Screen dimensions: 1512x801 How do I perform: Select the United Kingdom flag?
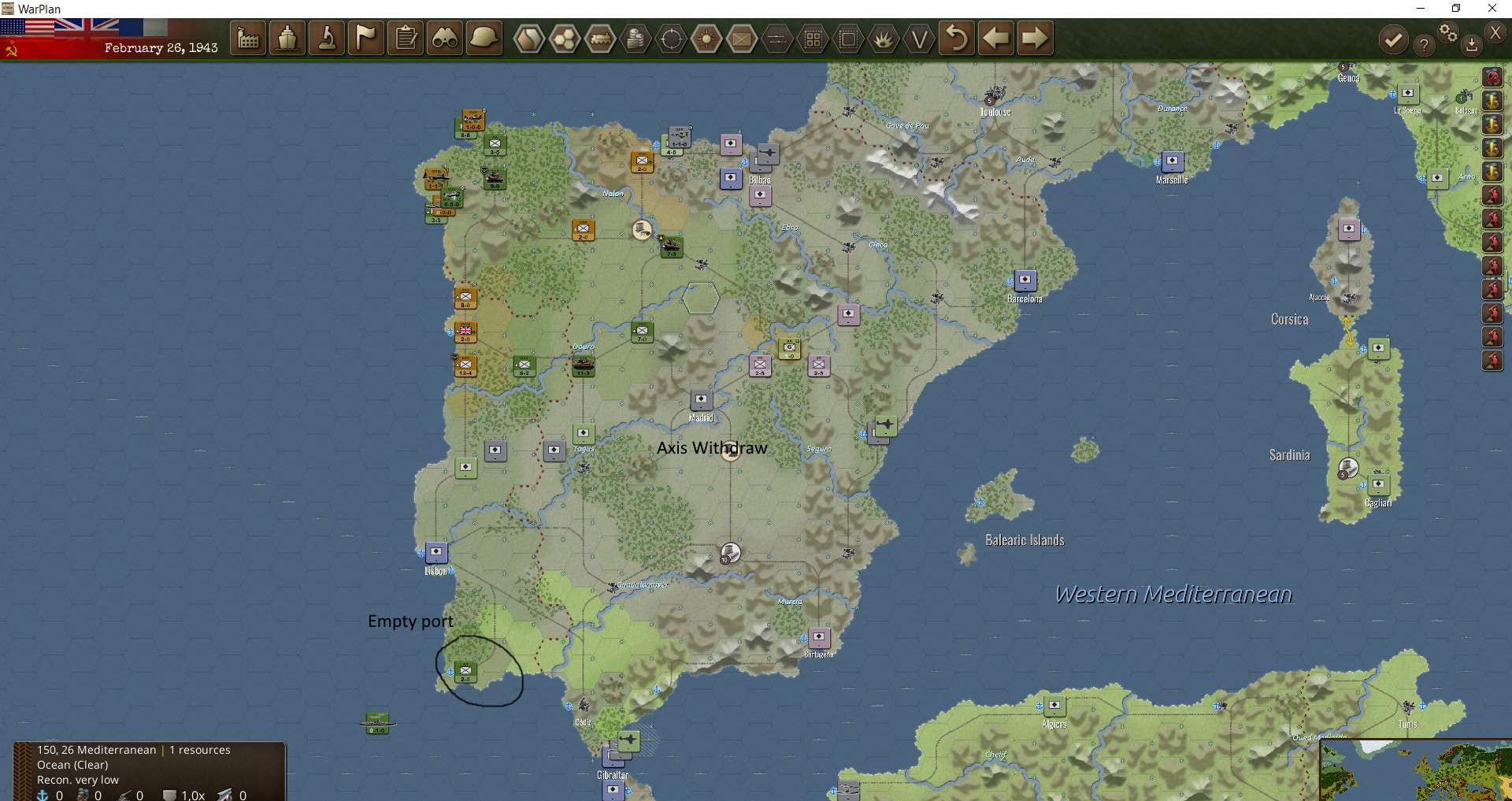(x=86, y=28)
